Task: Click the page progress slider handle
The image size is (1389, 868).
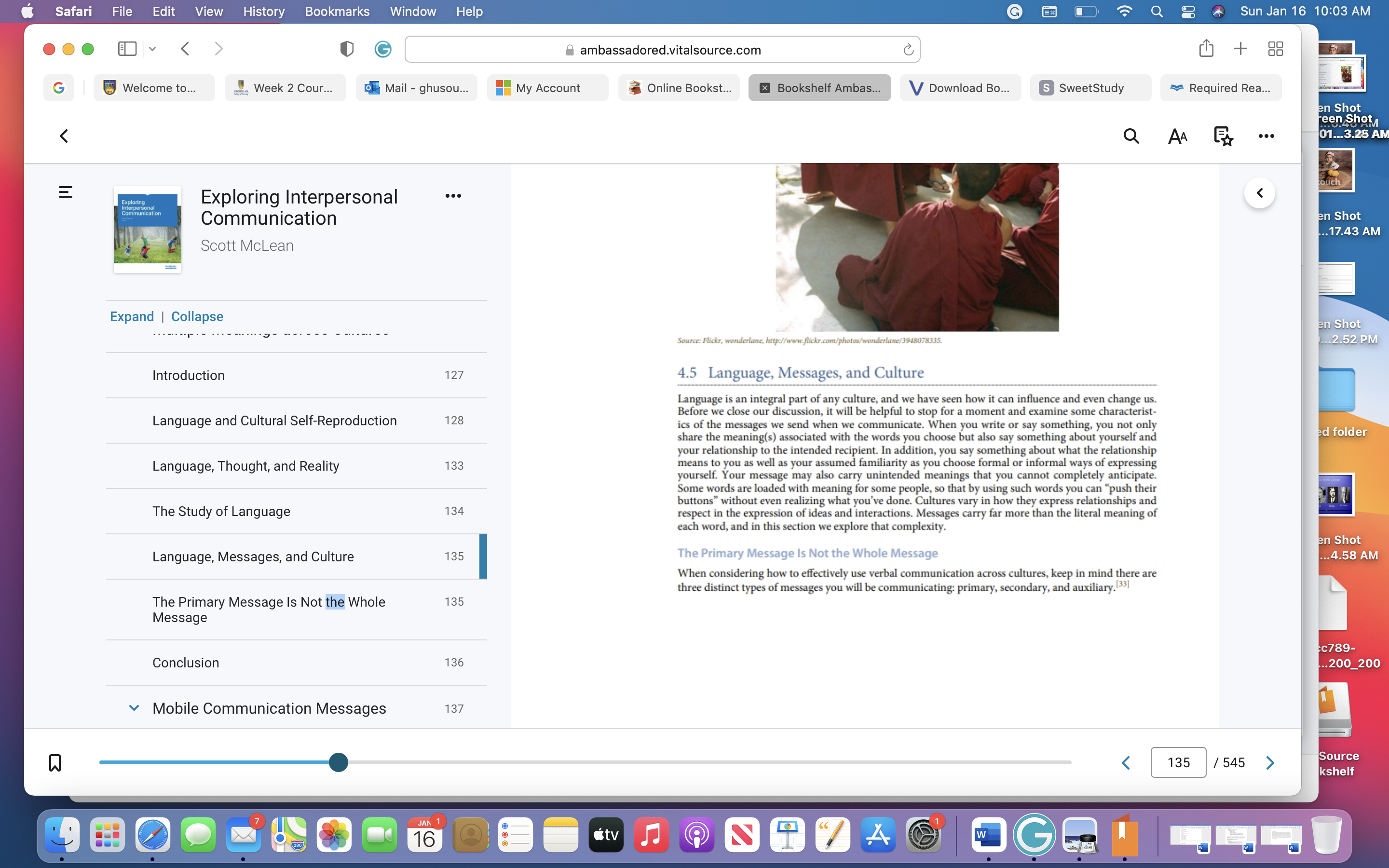Action: (x=339, y=762)
